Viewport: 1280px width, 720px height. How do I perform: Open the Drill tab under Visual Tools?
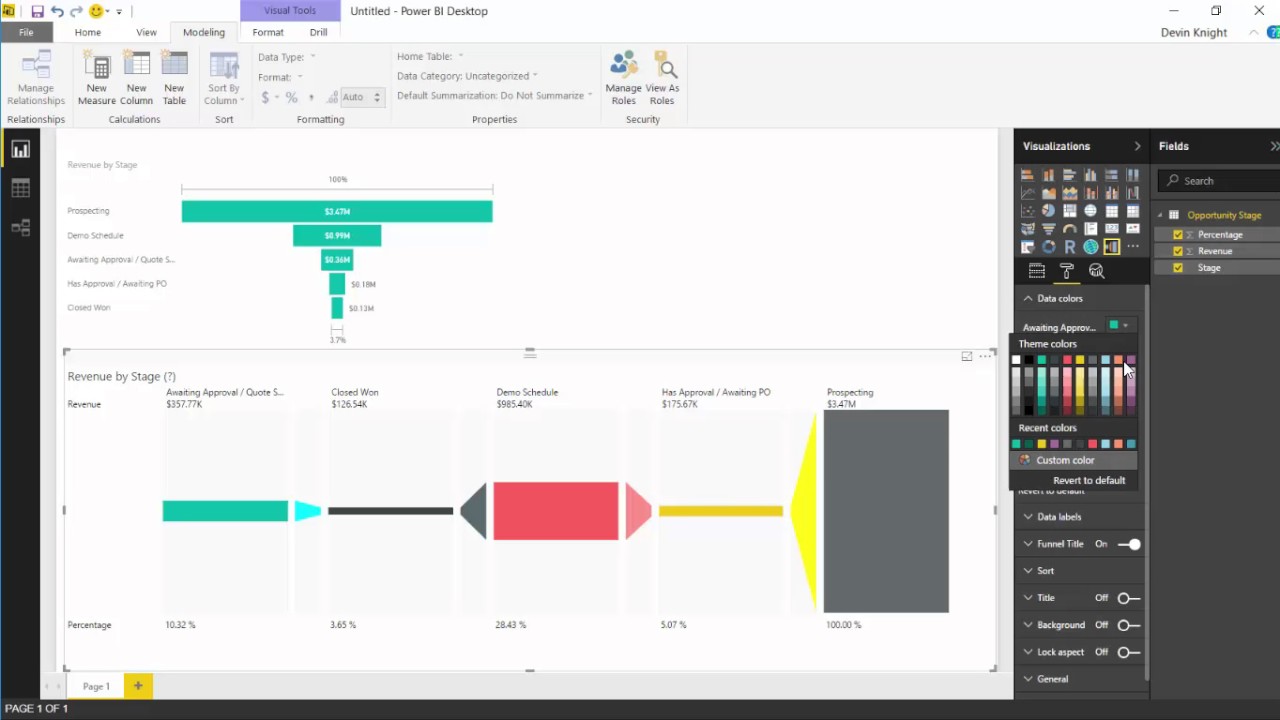[x=318, y=32]
